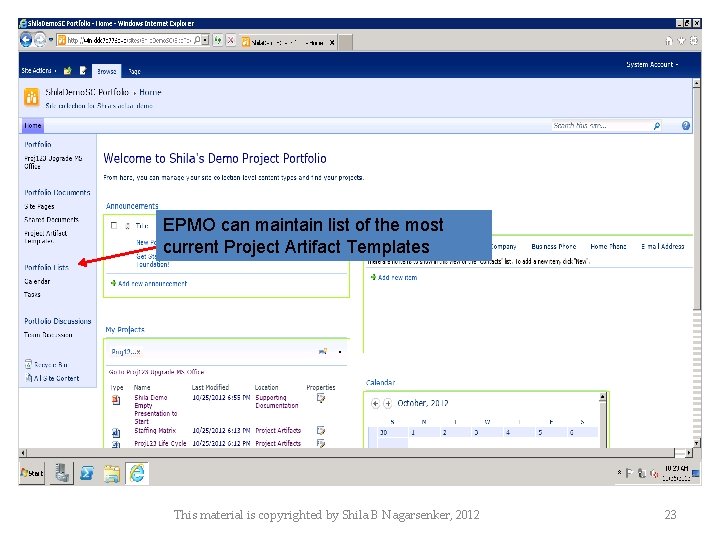Open Internet Explorer from the taskbar
720x540 pixels.
[137, 473]
